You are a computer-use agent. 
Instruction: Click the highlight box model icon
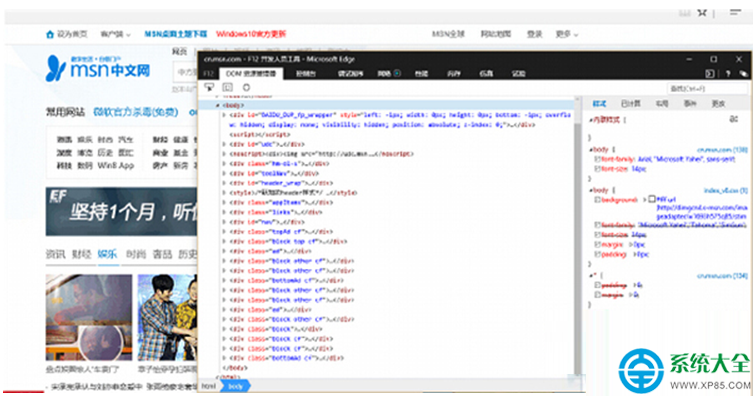228,87
